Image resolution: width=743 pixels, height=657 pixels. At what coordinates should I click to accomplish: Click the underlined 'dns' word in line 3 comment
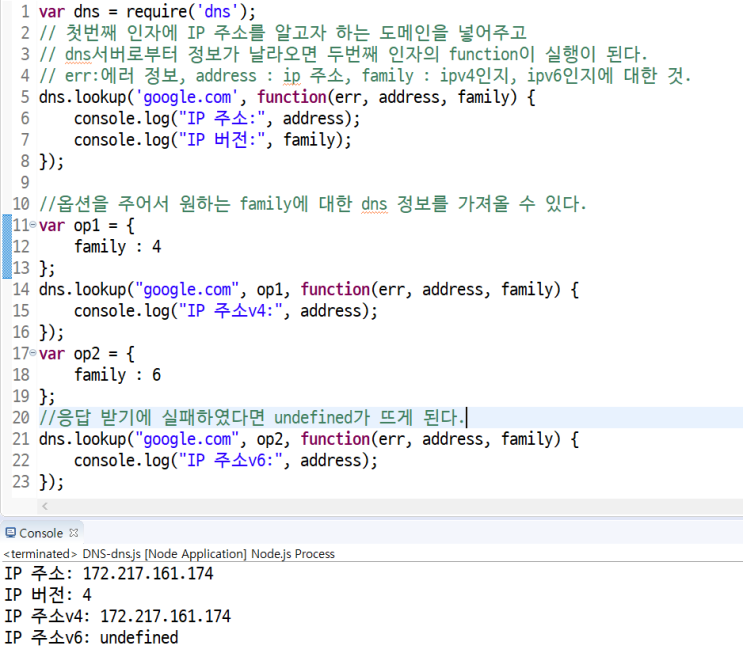[x=78, y=54]
